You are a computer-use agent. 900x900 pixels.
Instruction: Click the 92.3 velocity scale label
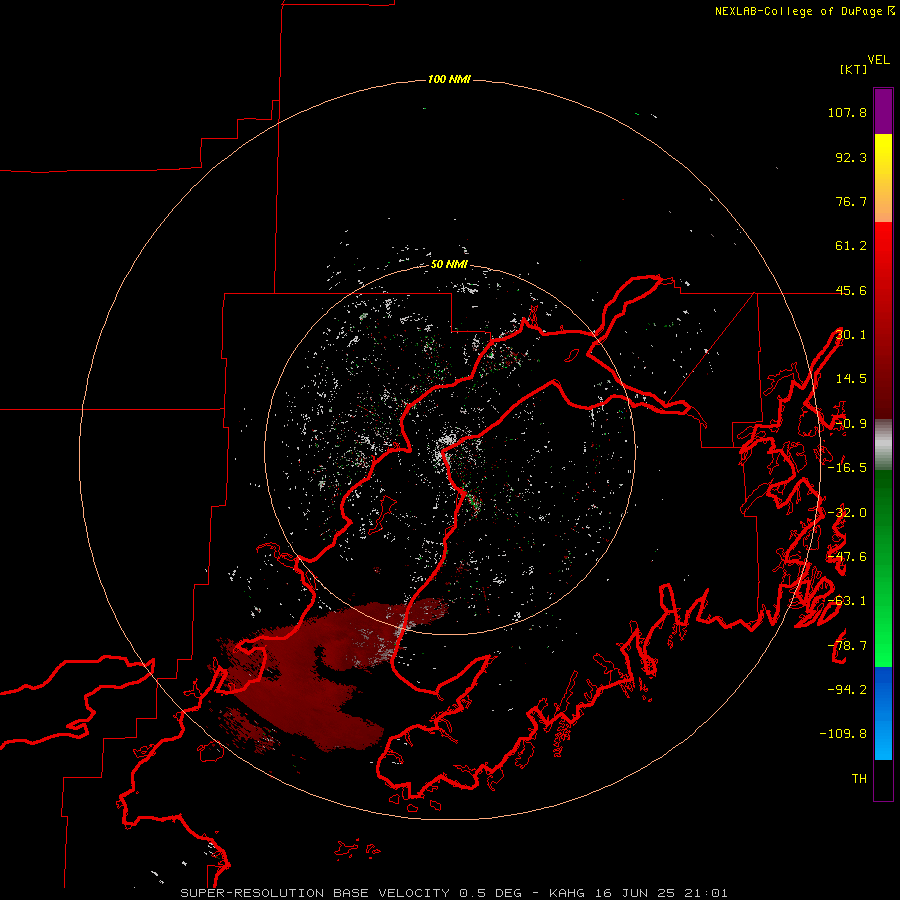tap(851, 157)
